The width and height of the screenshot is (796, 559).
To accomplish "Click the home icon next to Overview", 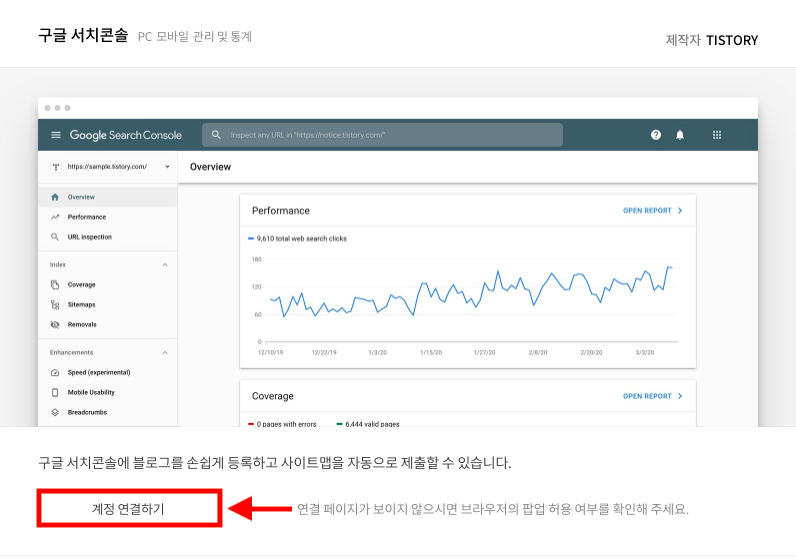I will point(55,197).
